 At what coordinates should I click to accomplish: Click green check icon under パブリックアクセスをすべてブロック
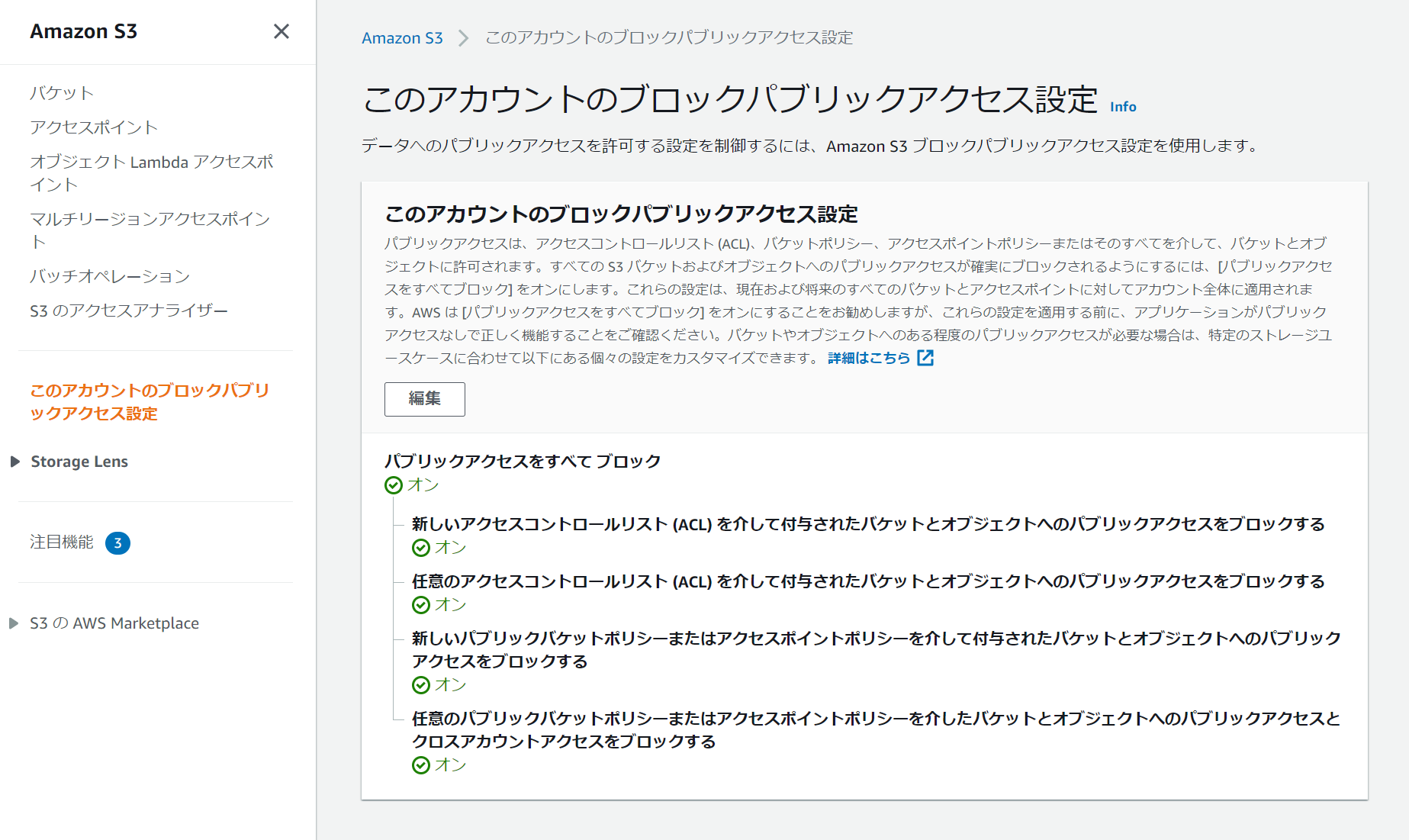394,485
